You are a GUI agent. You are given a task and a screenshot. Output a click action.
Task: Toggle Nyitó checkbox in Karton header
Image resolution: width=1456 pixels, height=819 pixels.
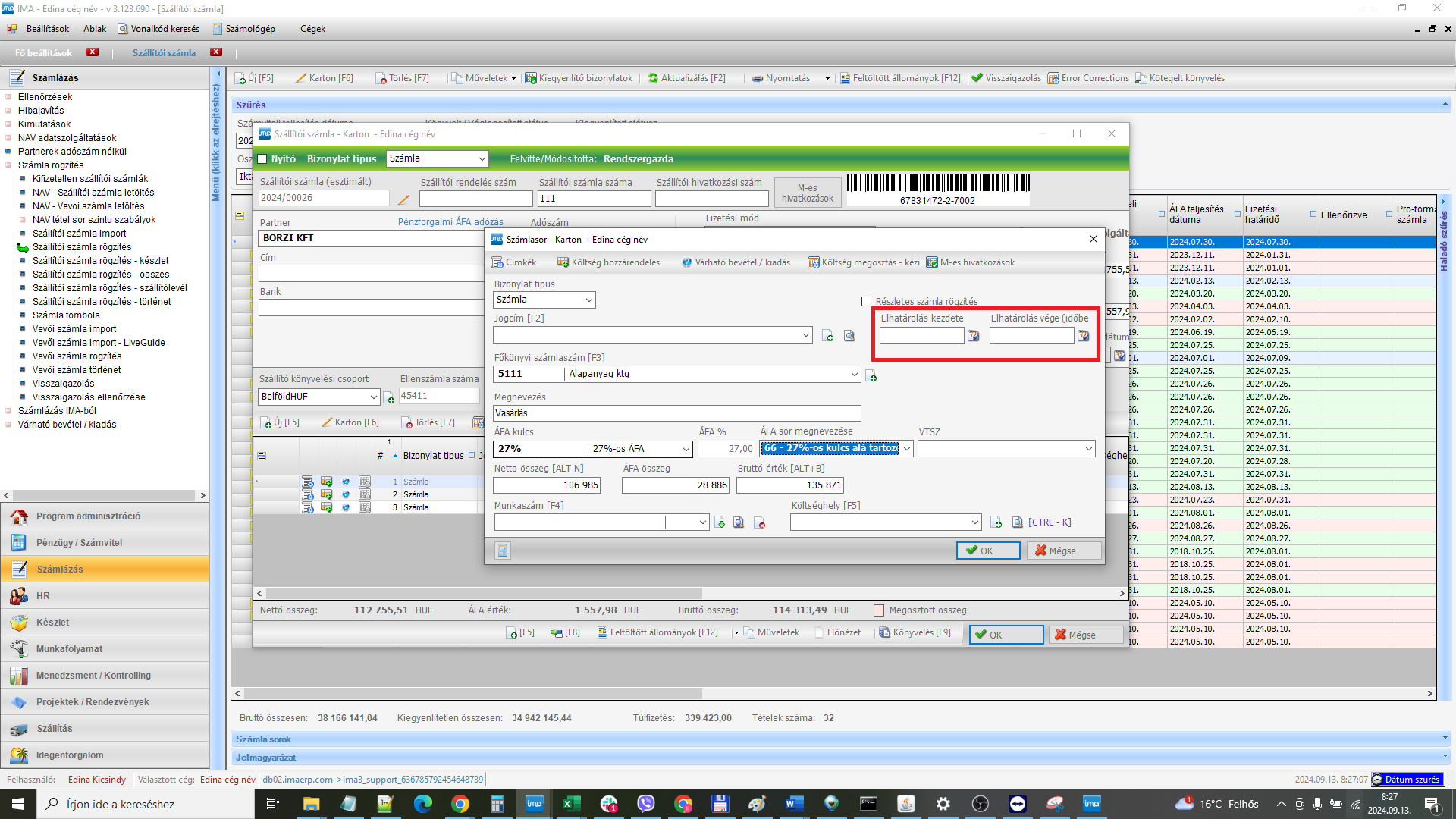(x=263, y=159)
